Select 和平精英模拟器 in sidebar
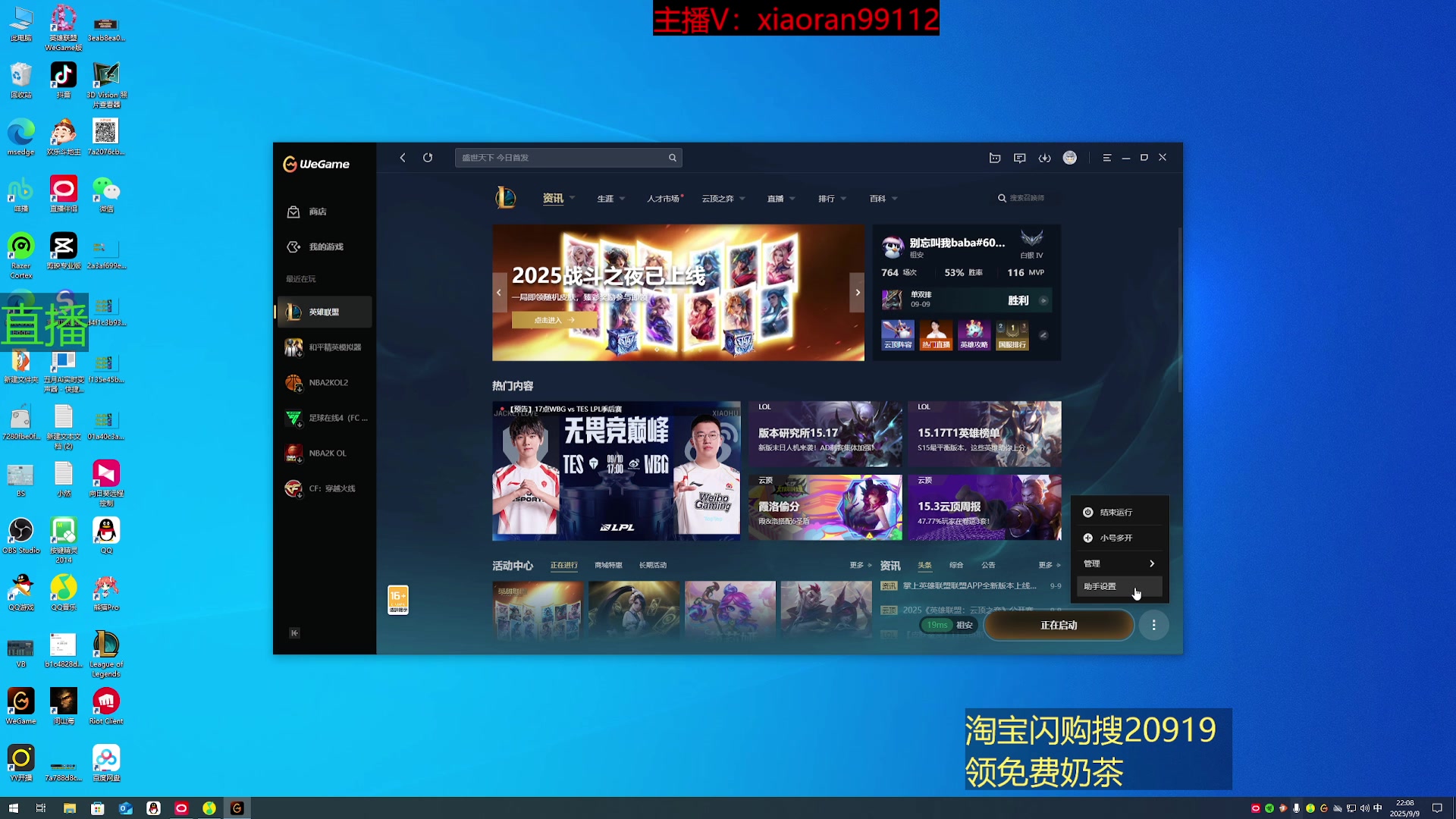 click(325, 347)
